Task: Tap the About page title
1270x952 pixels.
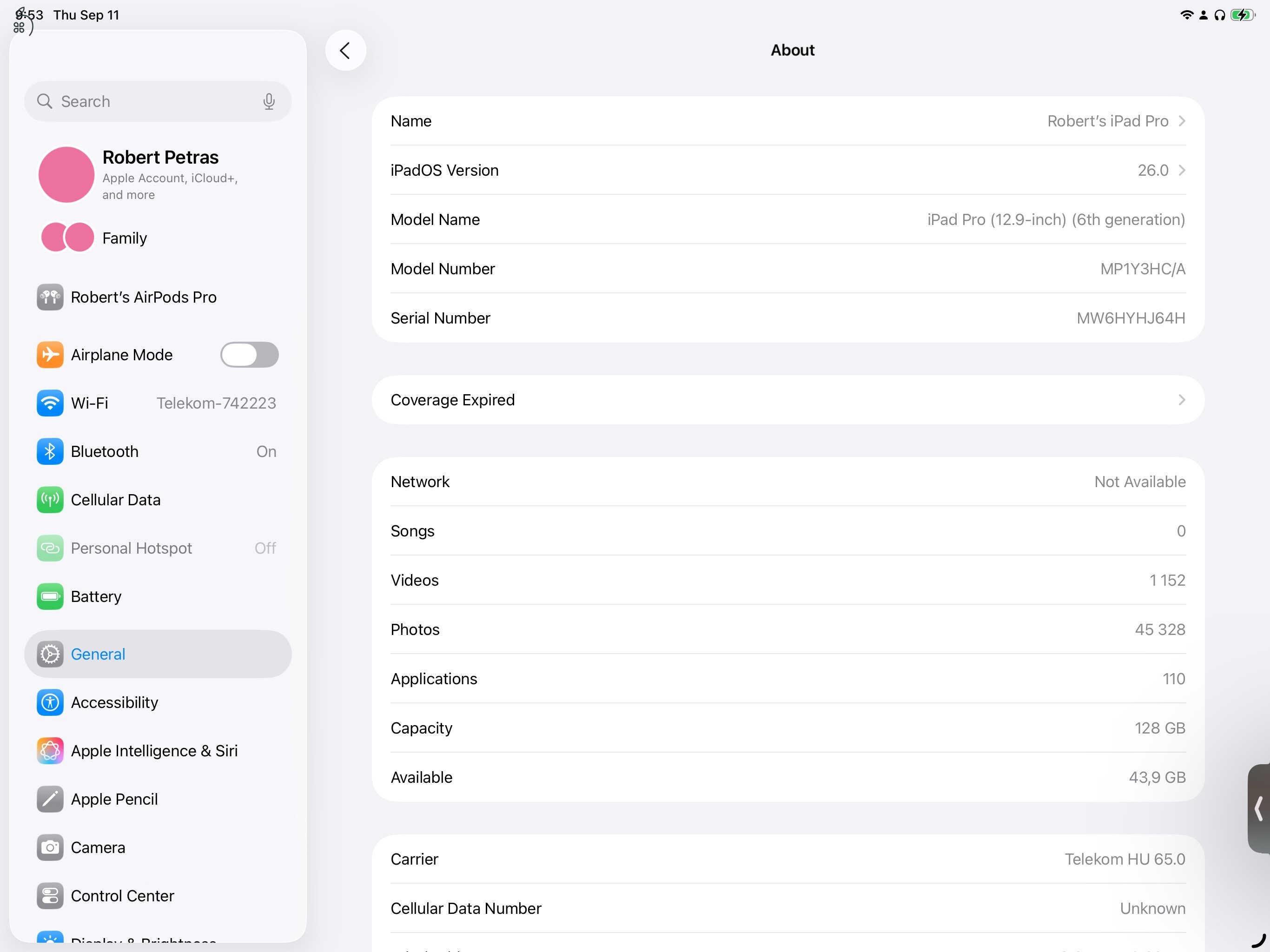Action: (792, 51)
